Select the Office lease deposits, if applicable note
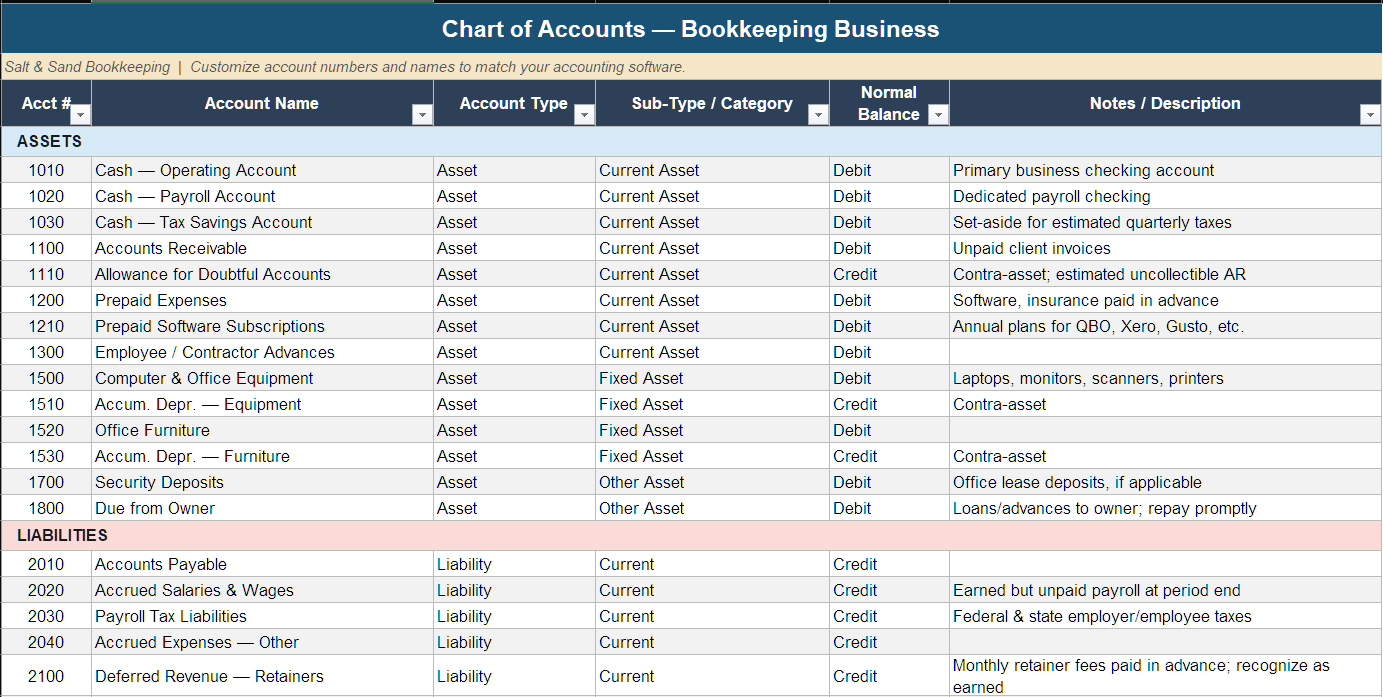The height and width of the screenshot is (697, 1383). click(1166, 482)
